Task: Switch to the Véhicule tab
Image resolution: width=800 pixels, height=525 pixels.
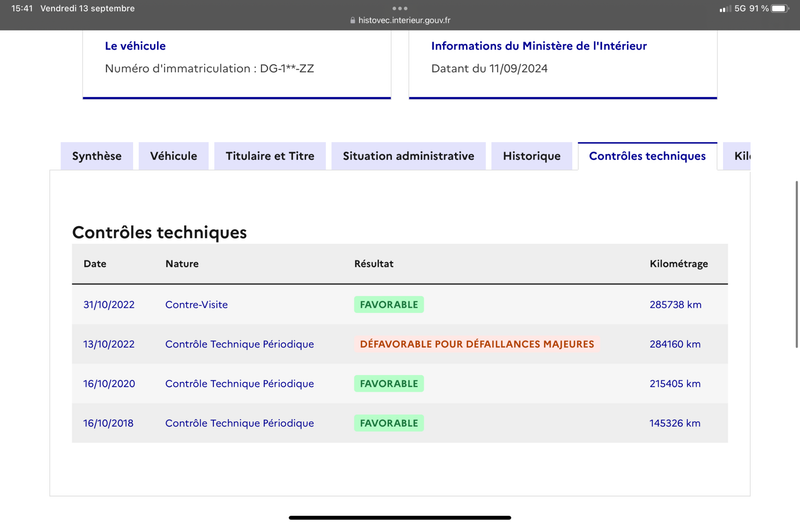Action: pyautogui.click(x=173, y=156)
